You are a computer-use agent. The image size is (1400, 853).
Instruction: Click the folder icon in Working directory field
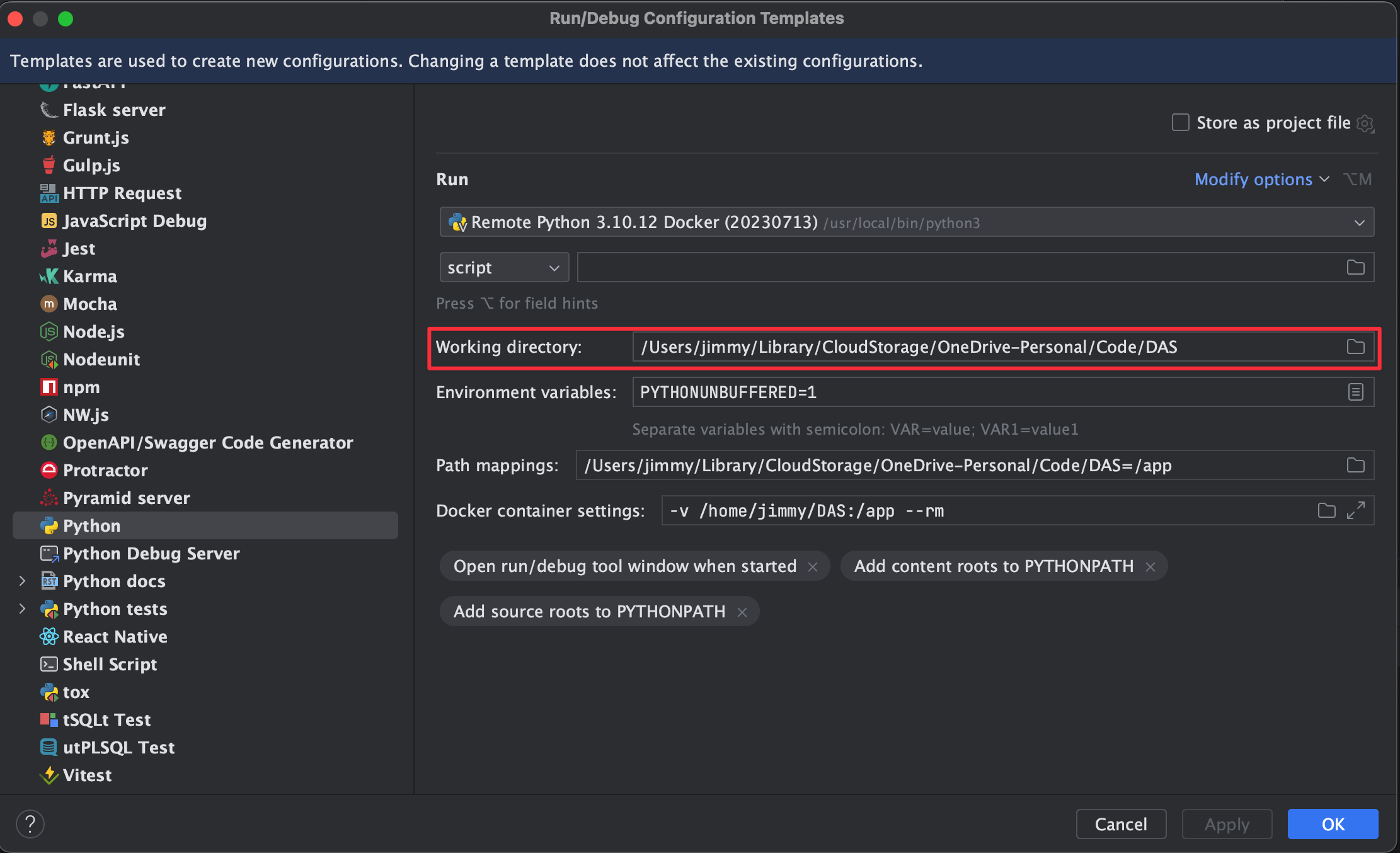coord(1355,346)
